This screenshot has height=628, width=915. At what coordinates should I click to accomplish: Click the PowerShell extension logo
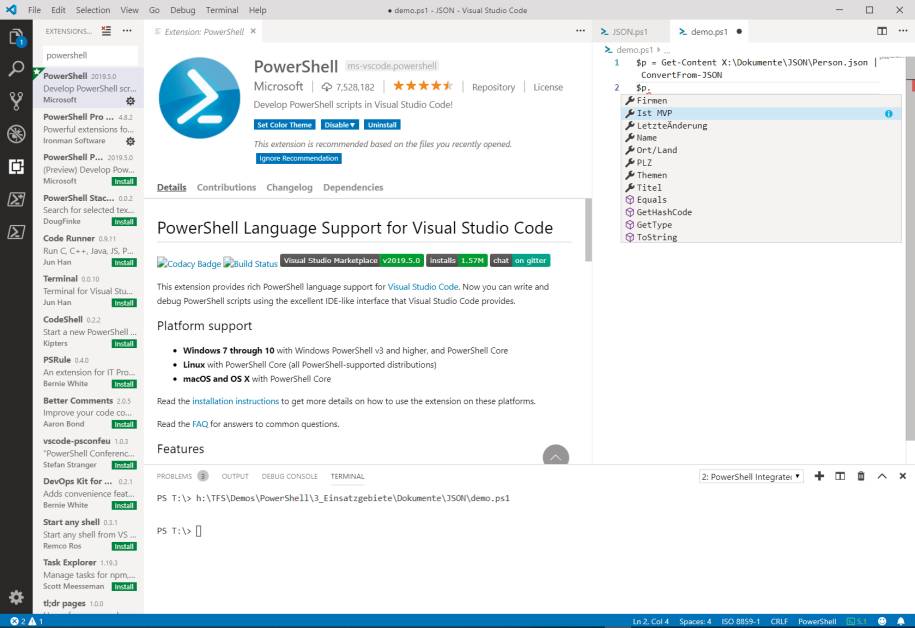pos(200,98)
